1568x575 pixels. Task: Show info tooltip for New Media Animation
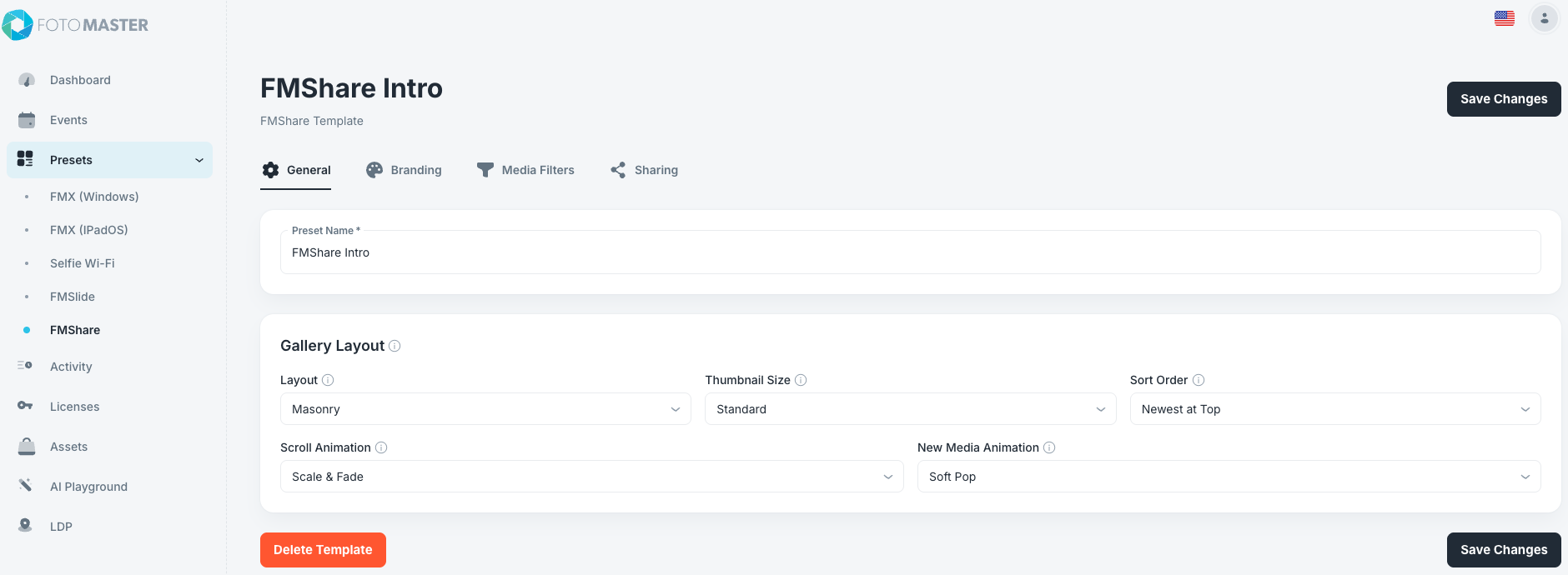(x=1049, y=447)
